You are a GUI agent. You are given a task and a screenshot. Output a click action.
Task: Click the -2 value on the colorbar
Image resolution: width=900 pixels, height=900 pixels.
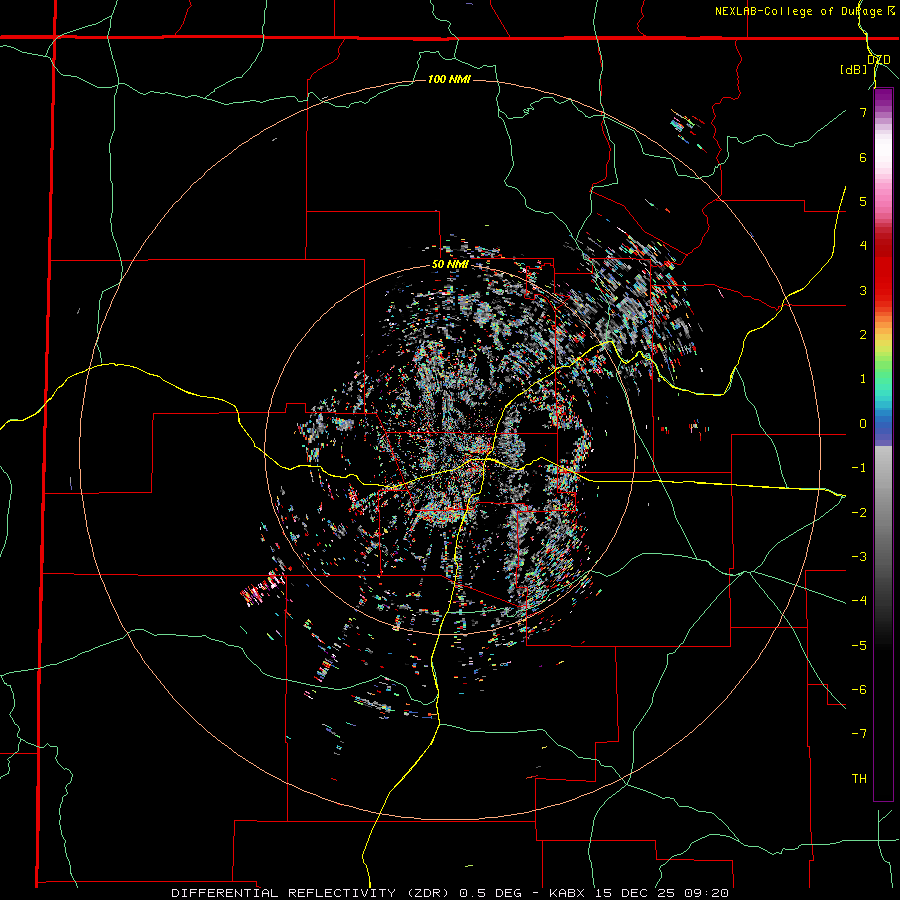coord(859,512)
